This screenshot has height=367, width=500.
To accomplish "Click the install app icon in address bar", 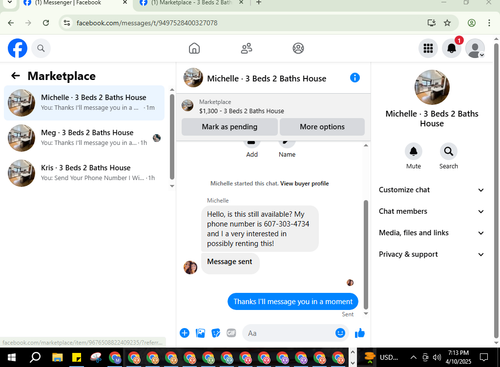I will [432, 23].
